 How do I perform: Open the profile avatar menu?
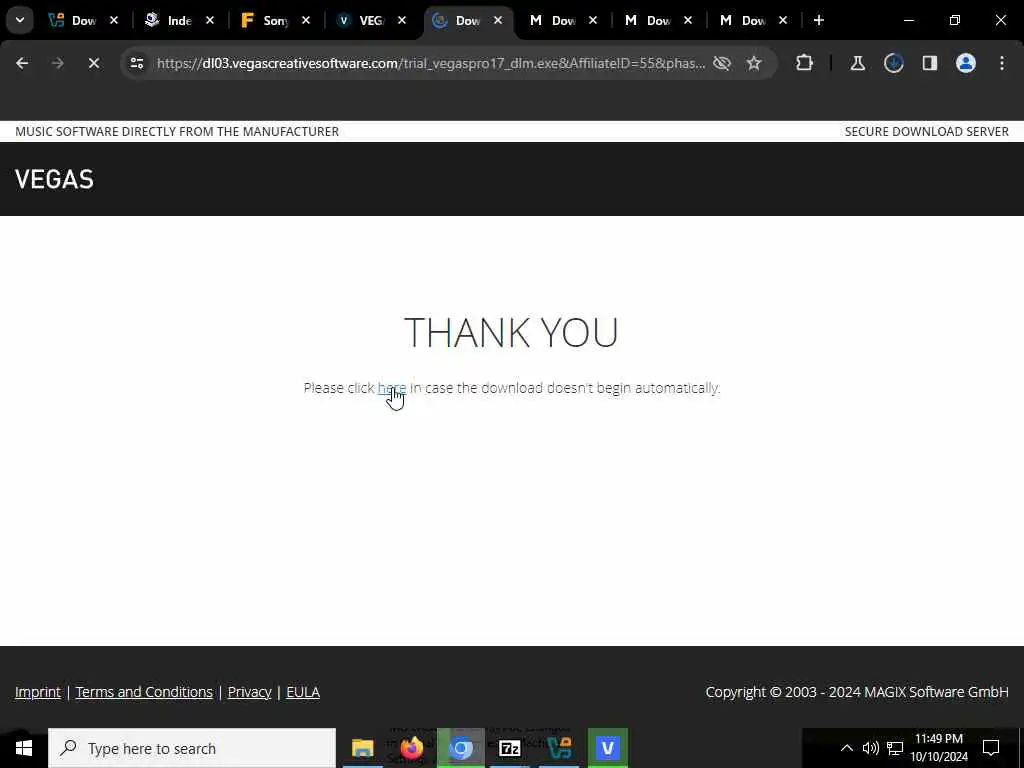[966, 63]
